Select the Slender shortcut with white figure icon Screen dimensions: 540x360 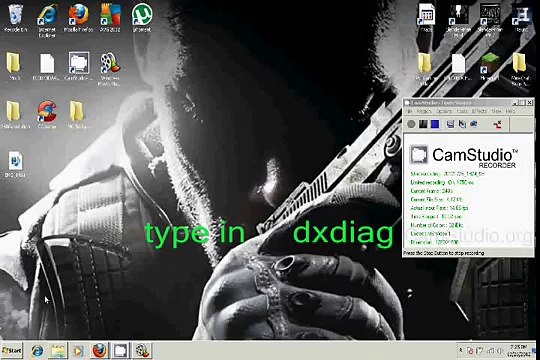[458, 20]
